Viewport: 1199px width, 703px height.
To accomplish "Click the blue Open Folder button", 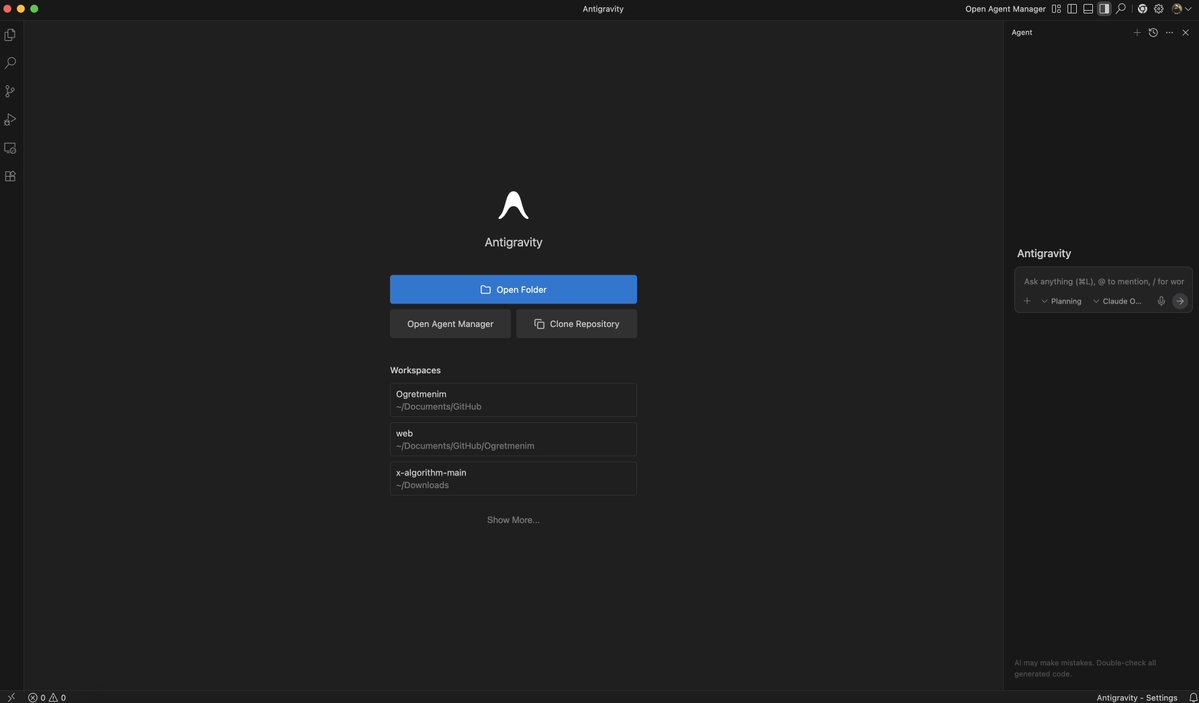I will (x=513, y=289).
